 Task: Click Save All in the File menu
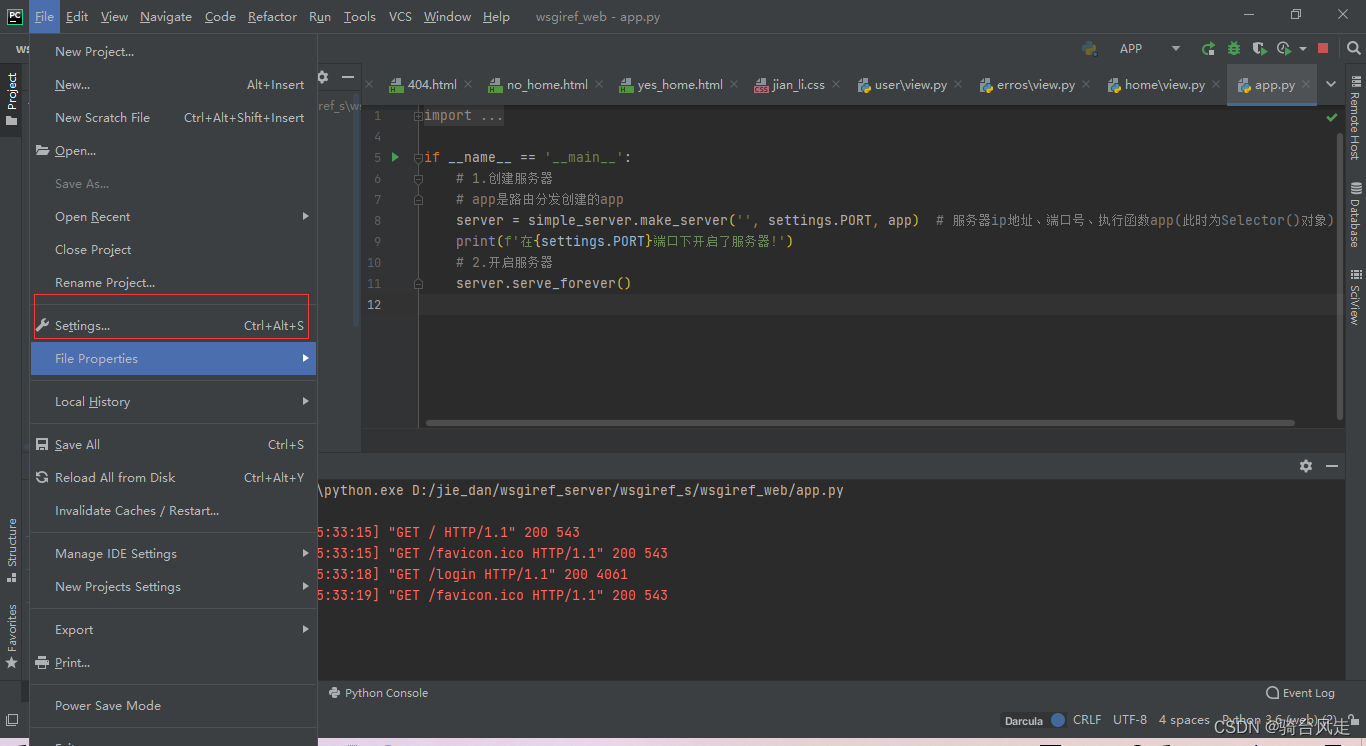[78, 444]
